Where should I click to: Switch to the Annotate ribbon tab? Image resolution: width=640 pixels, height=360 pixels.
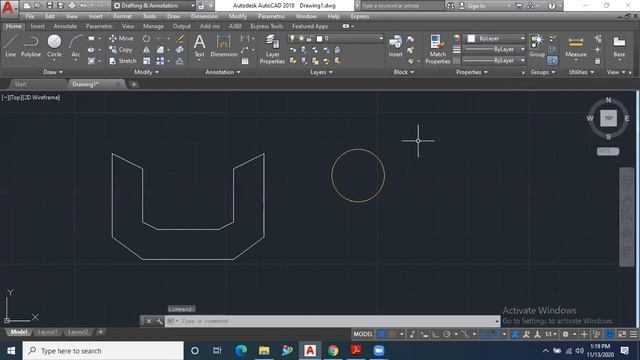click(x=65, y=26)
